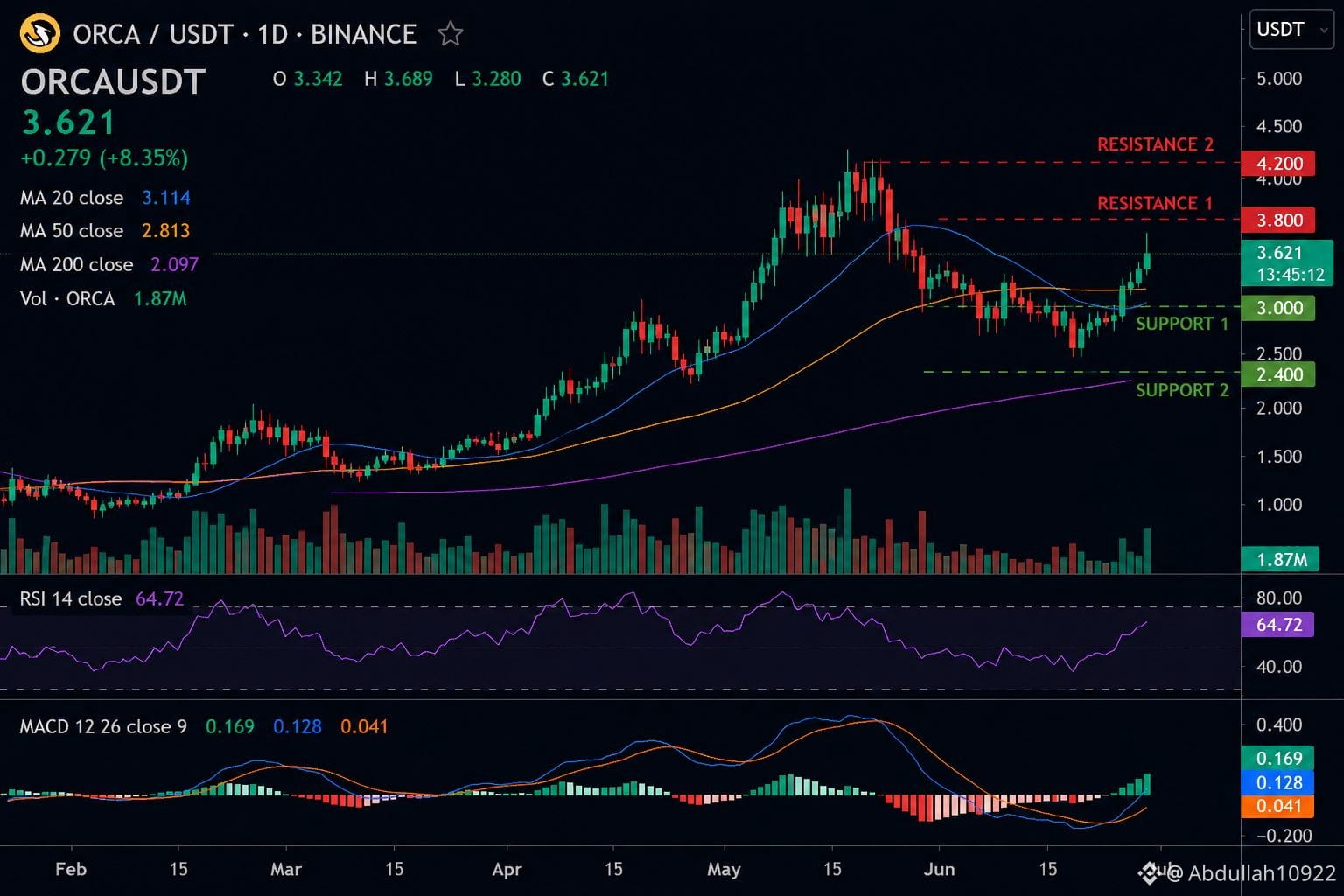Click the green MACD legend value 0.169
The width and height of the screenshot is (1344, 896).
230,726
